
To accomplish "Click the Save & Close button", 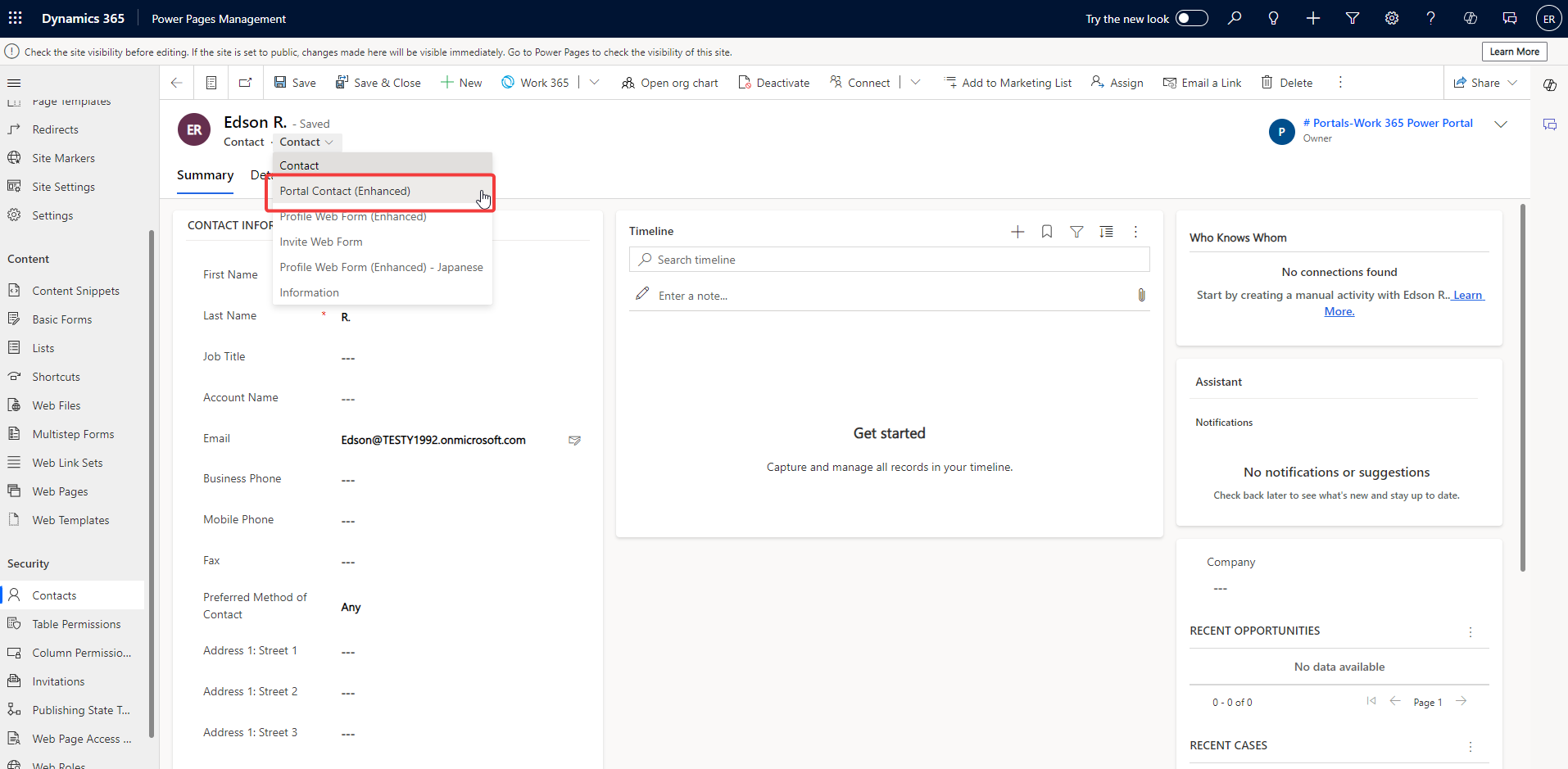I will 378,83.
